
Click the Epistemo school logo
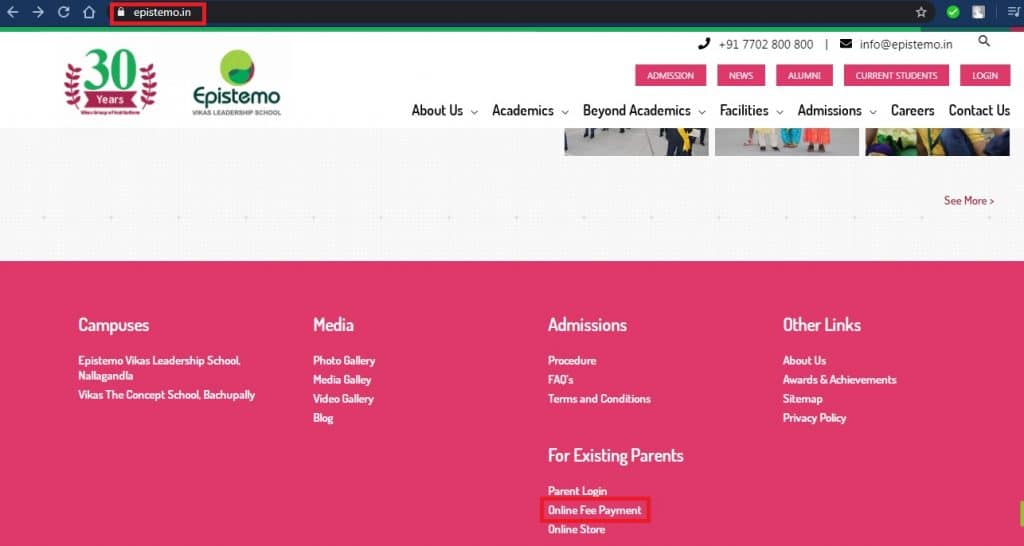(x=236, y=83)
